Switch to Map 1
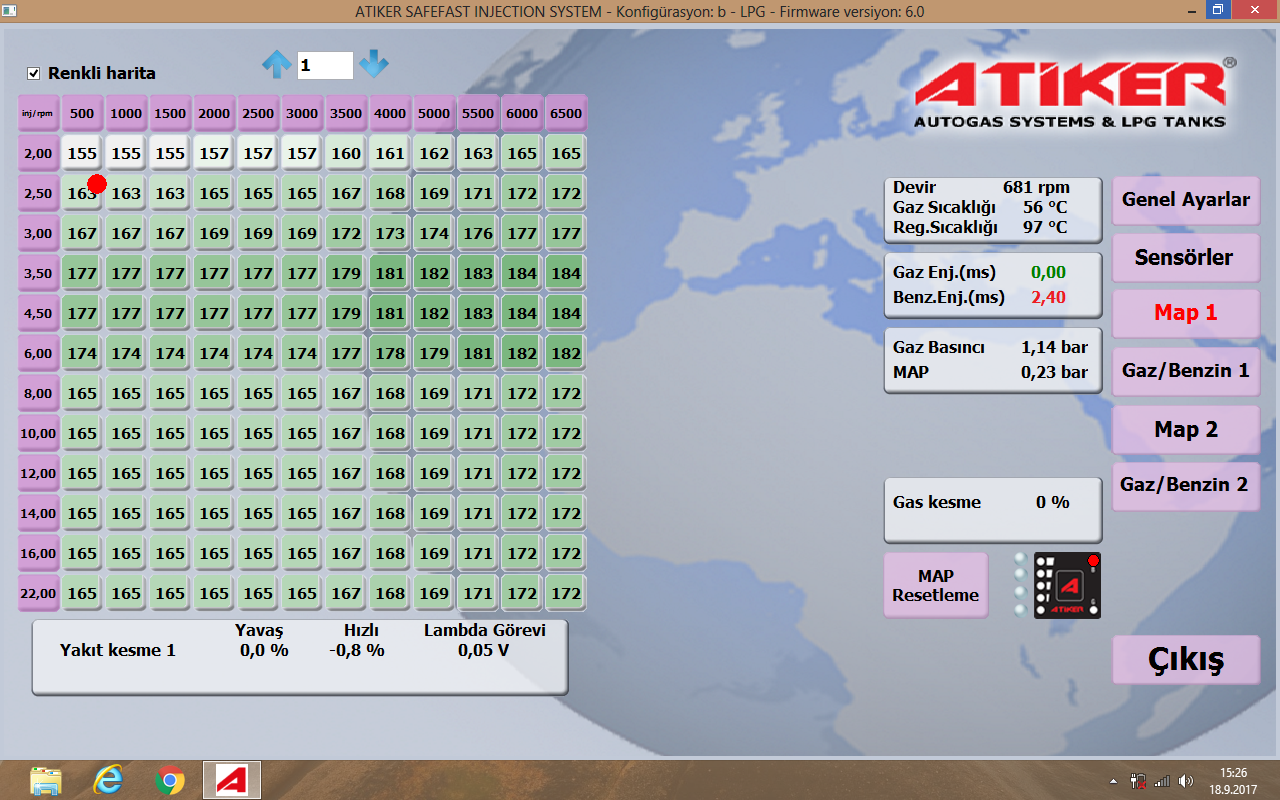 click(1186, 313)
